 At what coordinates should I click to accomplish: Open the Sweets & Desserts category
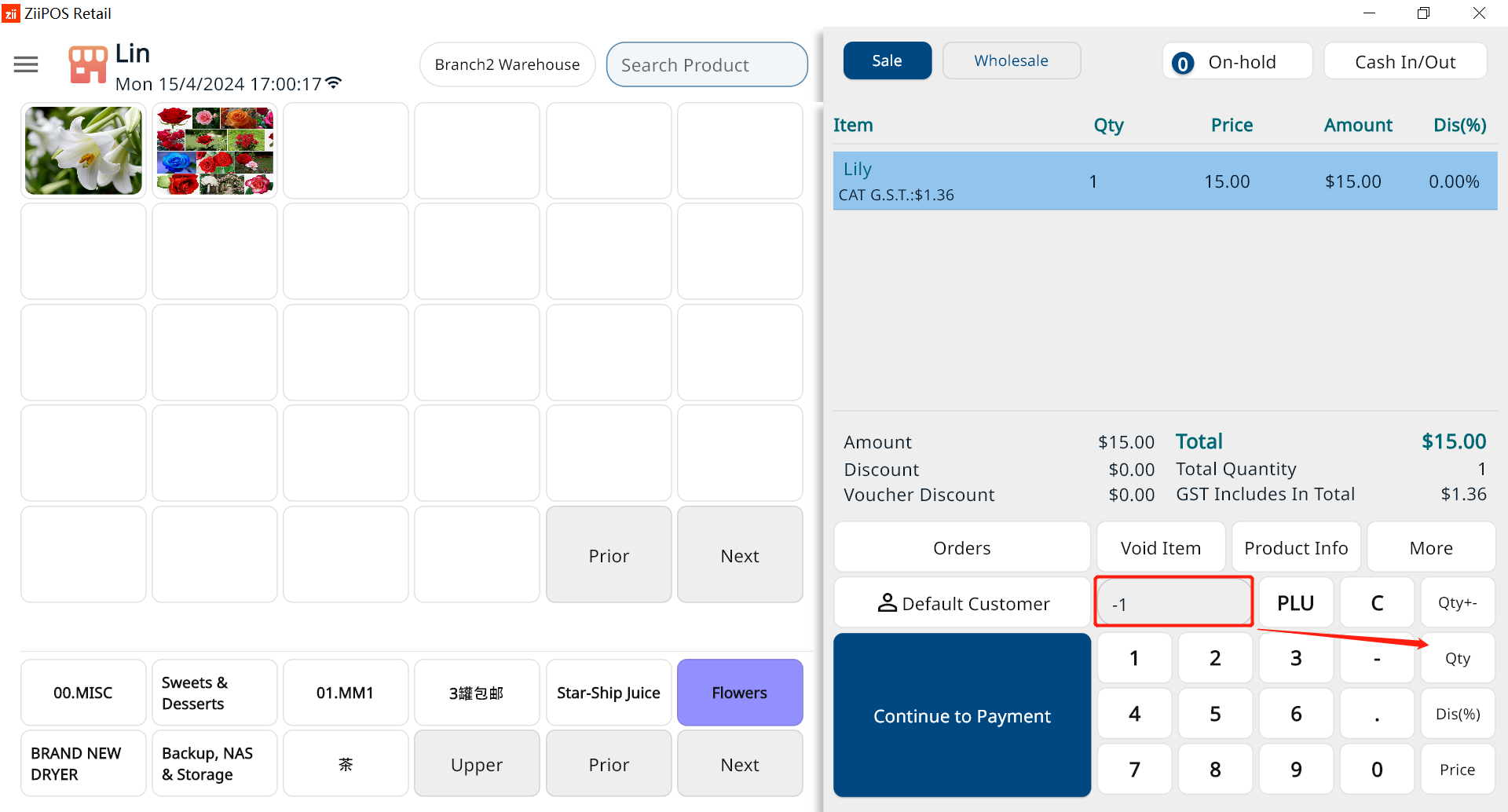point(214,693)
